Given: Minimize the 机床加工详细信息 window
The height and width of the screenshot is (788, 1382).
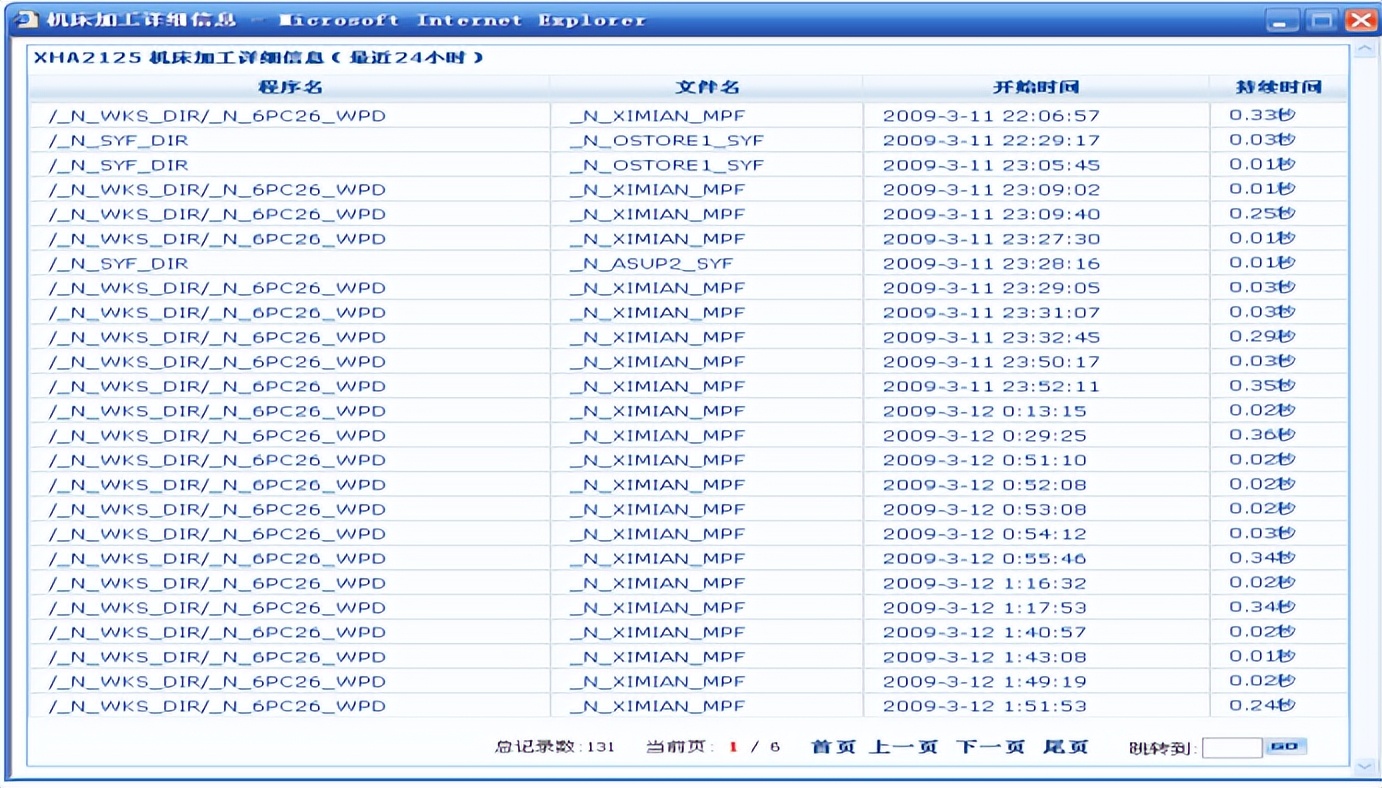Looking at the screenshot, I should (1283, 20).
